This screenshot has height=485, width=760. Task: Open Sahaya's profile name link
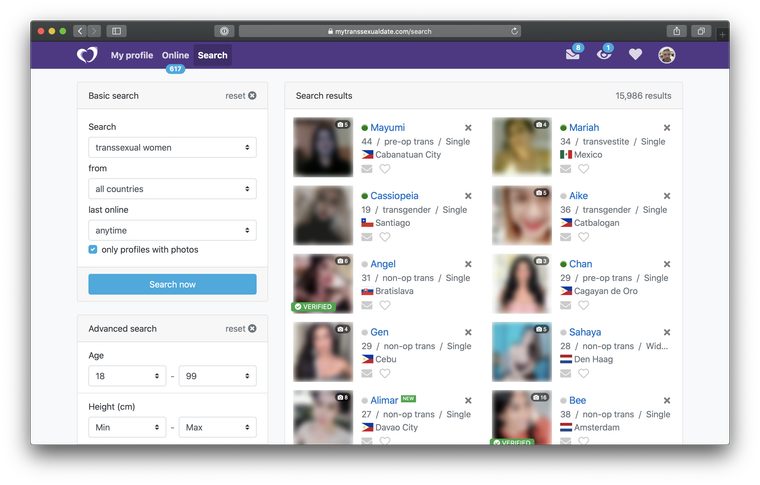[x=585, y=332]
